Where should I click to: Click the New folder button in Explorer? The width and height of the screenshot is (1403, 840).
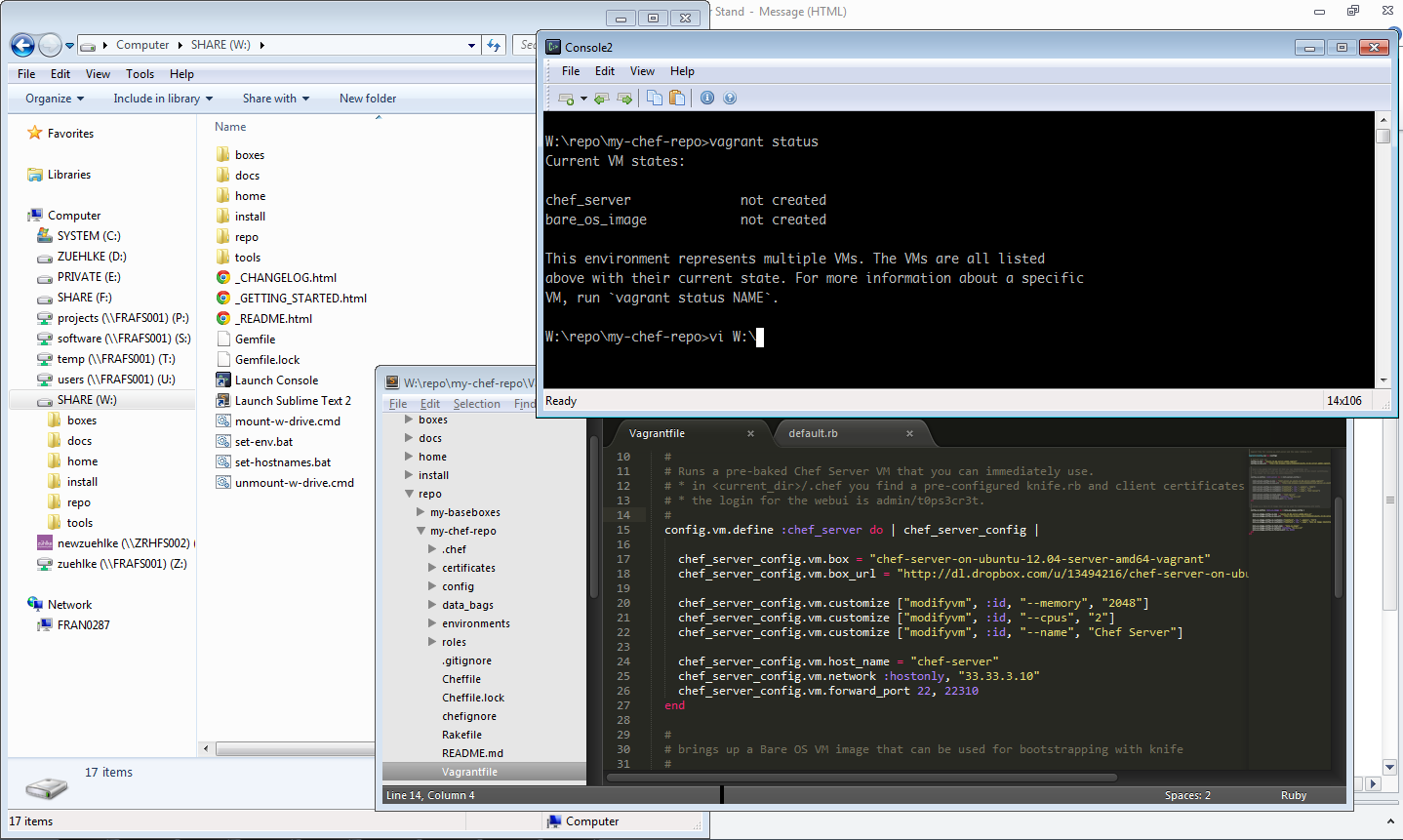pos(368,99)
